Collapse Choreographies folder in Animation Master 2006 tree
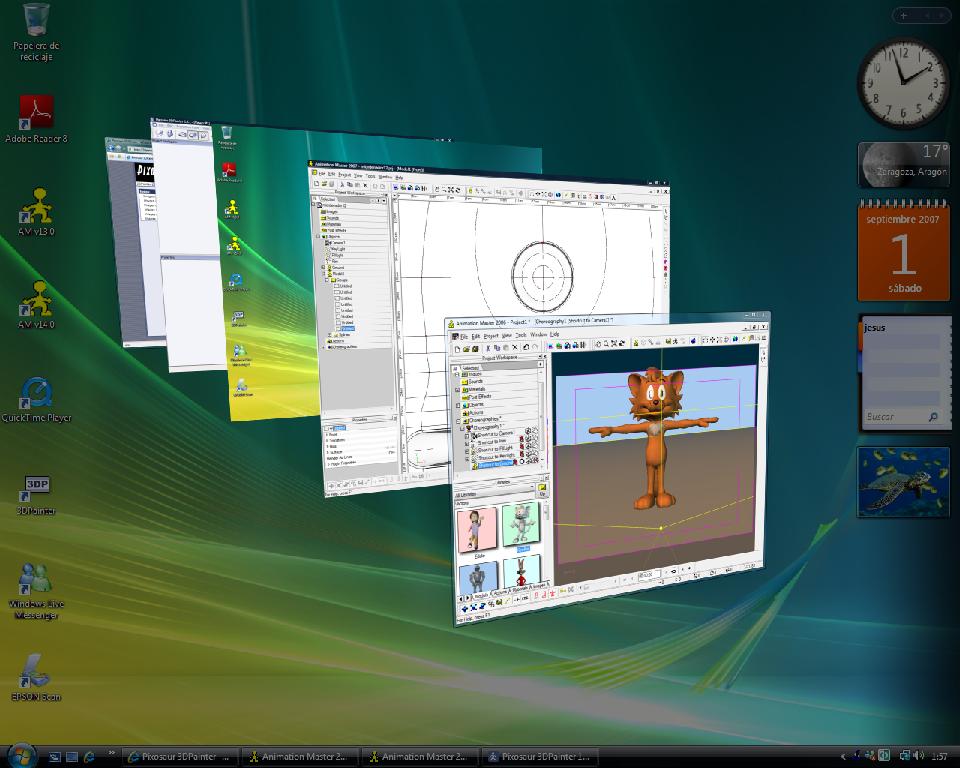This screenshot has height=768, width=960. [x=458, y=421]
